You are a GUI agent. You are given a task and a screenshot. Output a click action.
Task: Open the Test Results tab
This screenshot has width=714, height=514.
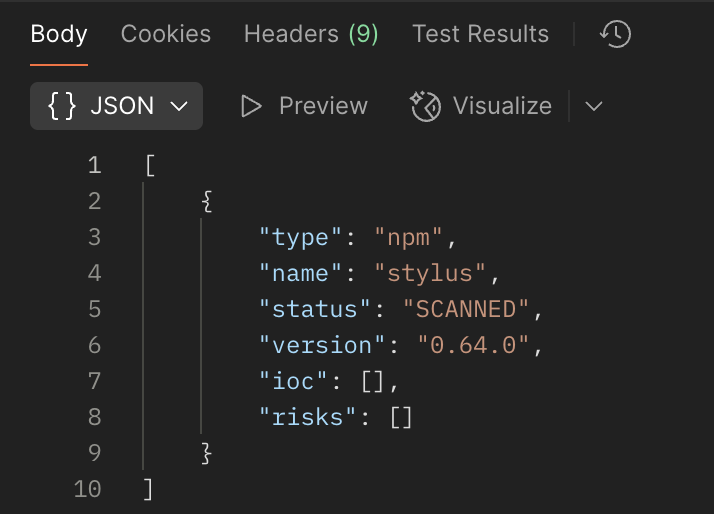tap(480, 34)
